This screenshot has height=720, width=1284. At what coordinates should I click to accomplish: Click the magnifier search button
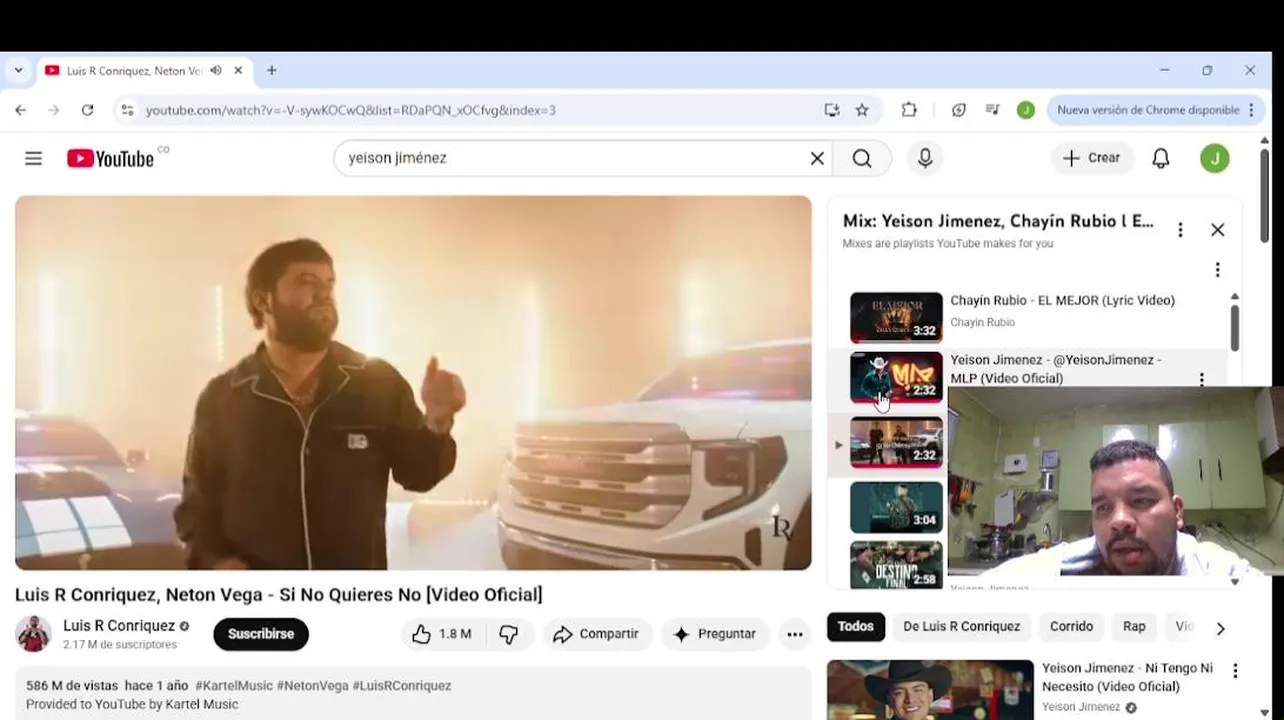pos(862,158)
